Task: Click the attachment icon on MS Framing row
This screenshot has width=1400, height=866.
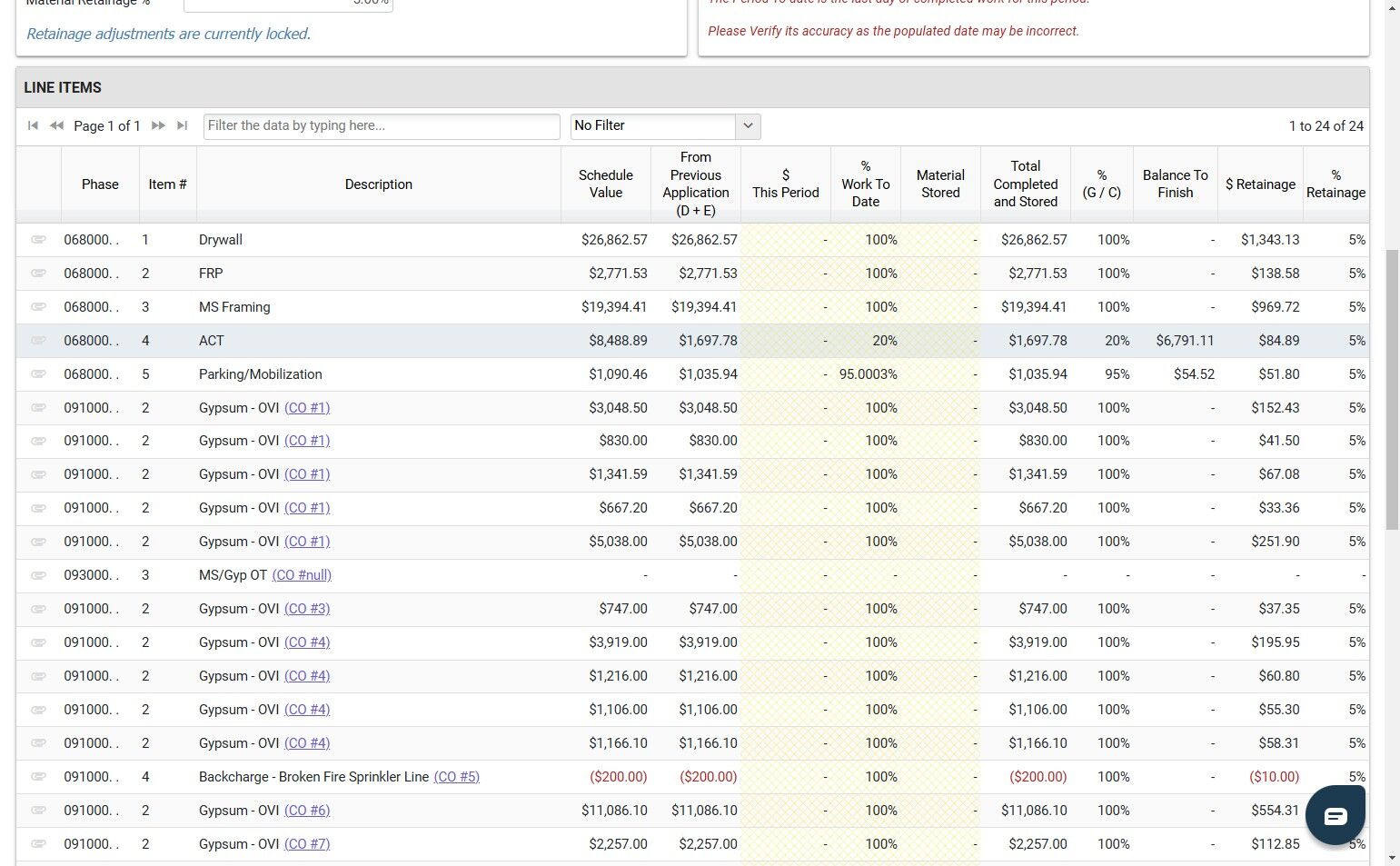Action: (38, 307)
